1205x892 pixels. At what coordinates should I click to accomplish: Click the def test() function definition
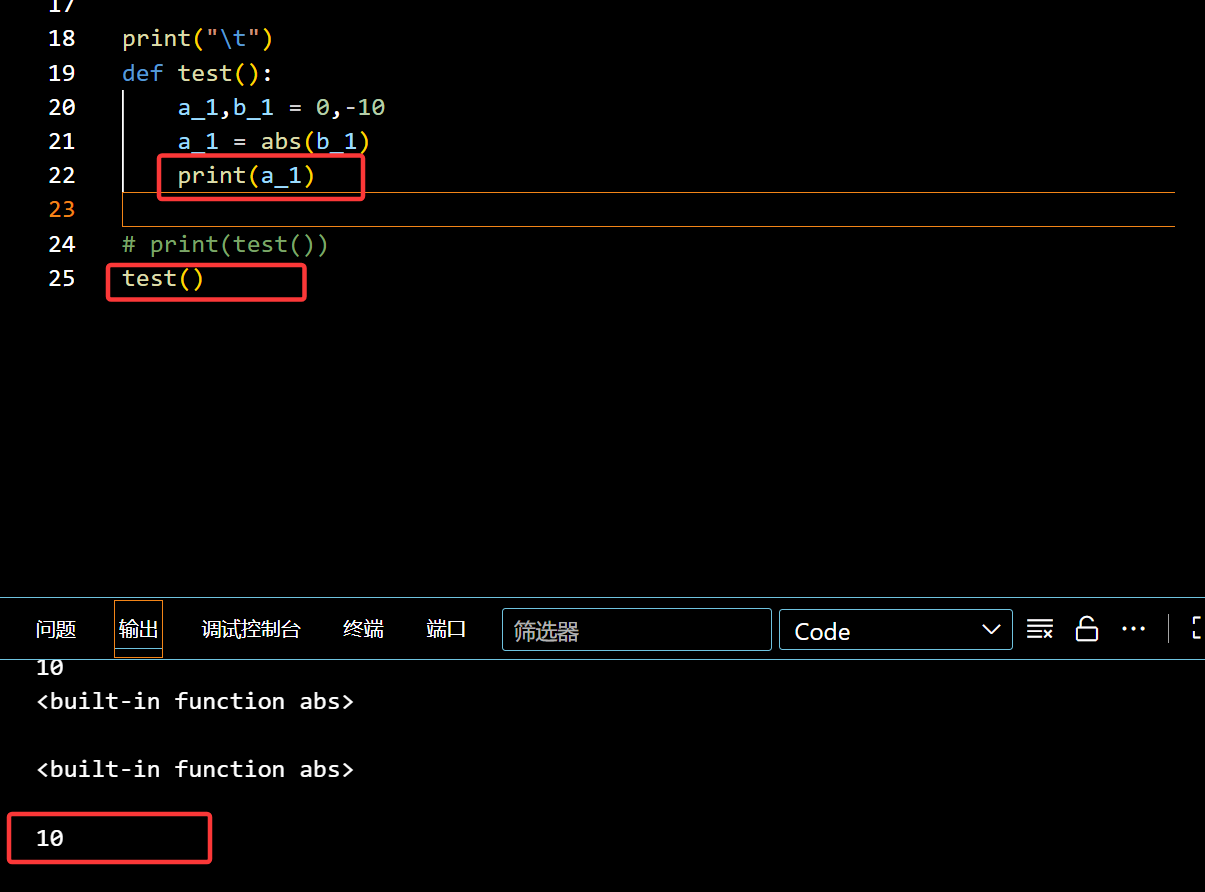point(197,74)
